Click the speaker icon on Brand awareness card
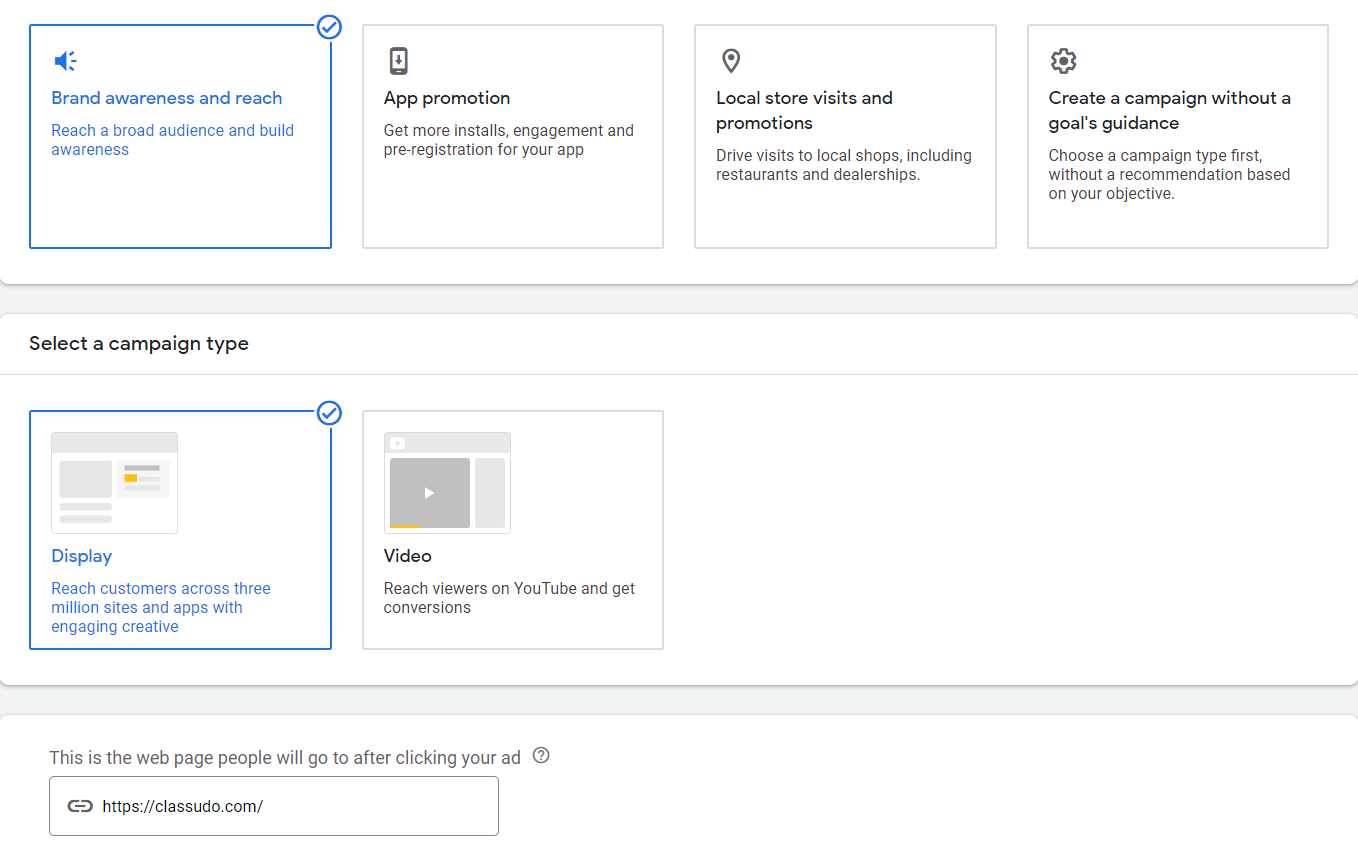1358x857 pixels. coord(65,60)
